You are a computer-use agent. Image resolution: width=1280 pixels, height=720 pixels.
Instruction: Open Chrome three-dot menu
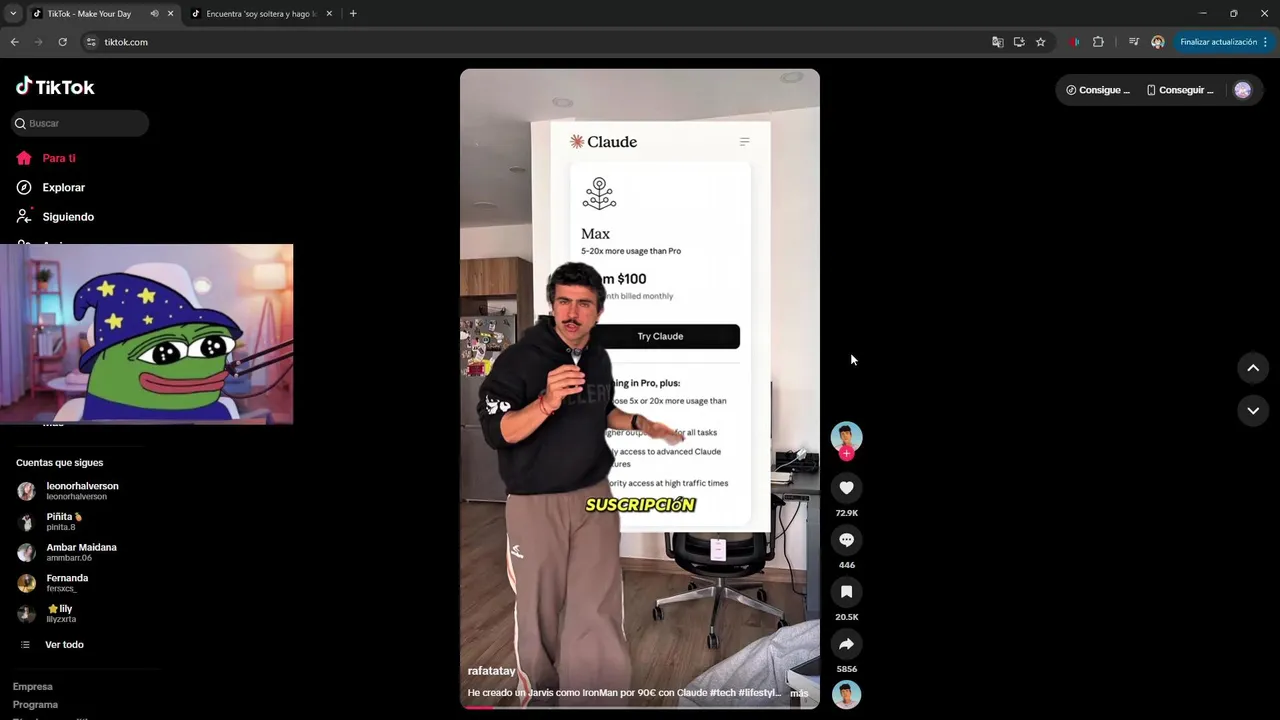[x=1265, y=42]
